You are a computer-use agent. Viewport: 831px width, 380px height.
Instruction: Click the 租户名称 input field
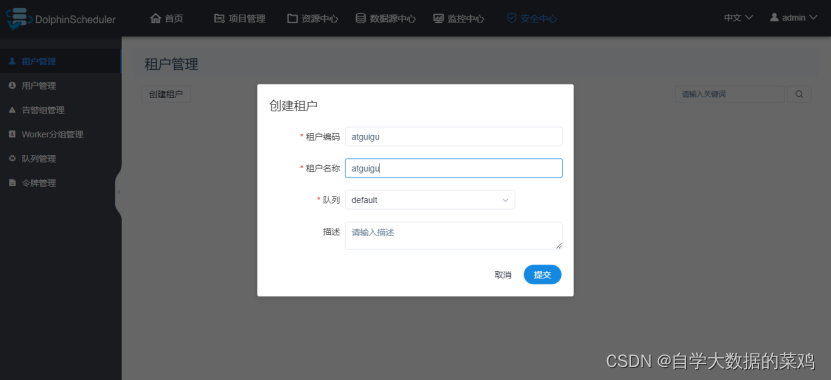click(x=454, y=169)
